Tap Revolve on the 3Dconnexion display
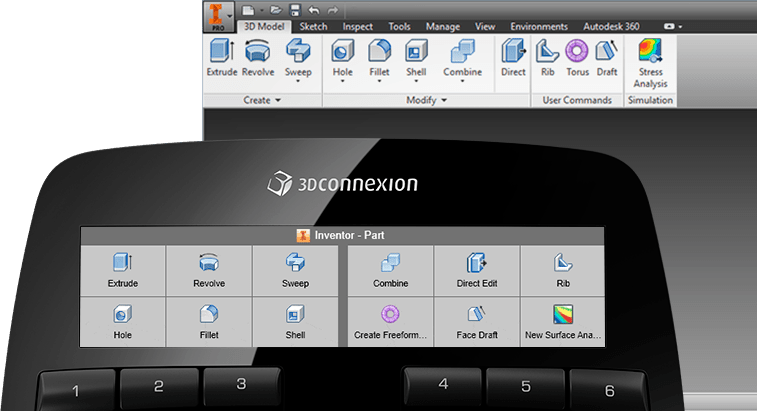Image resolution: width=757 pixels, height=411 pixels. pyautogui.click(x=209, y=270)
